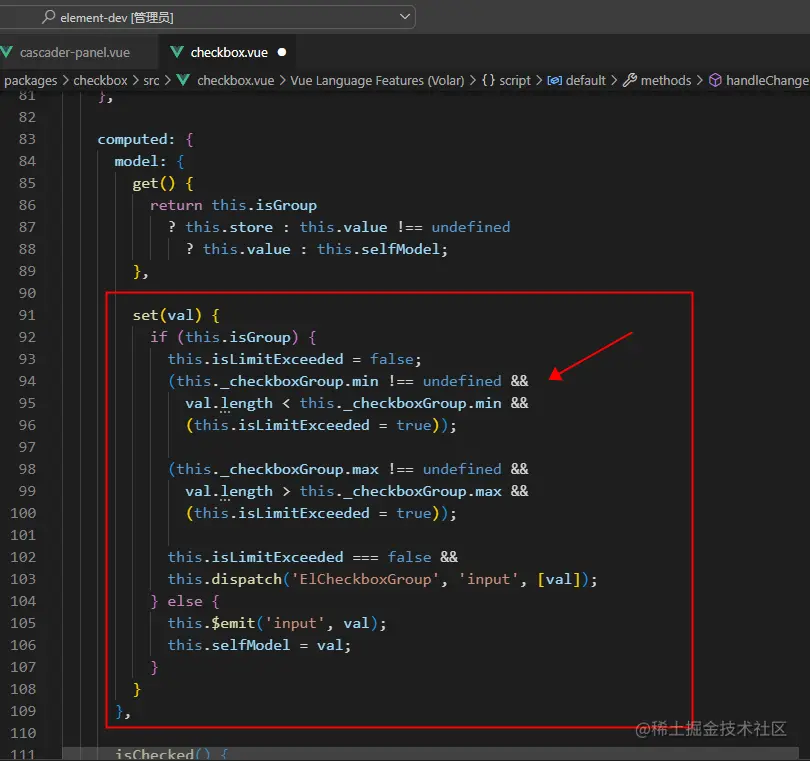Click '$emit' on line 105

point(233,623)
